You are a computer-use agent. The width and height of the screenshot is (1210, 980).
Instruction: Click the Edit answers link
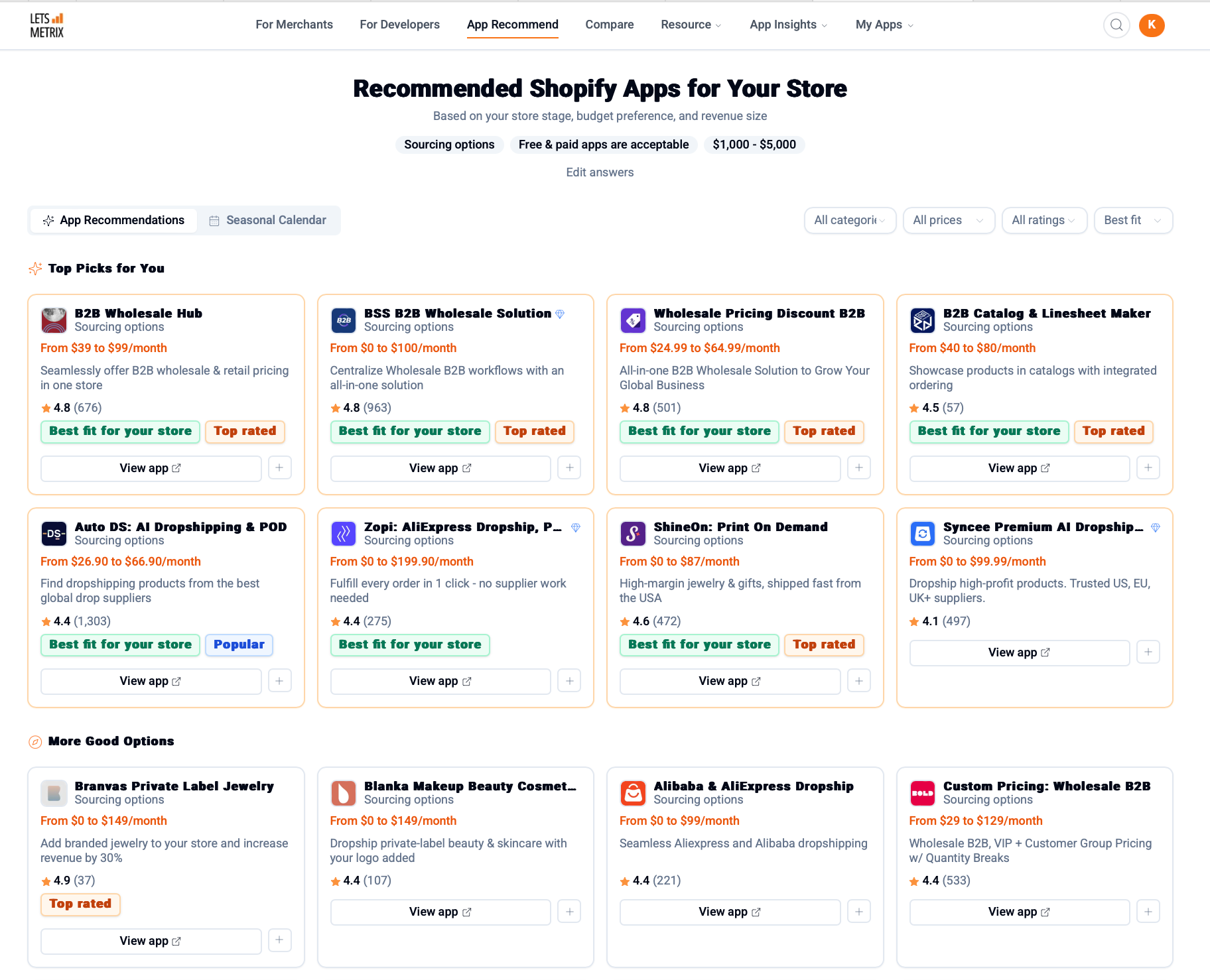(600, 172)
